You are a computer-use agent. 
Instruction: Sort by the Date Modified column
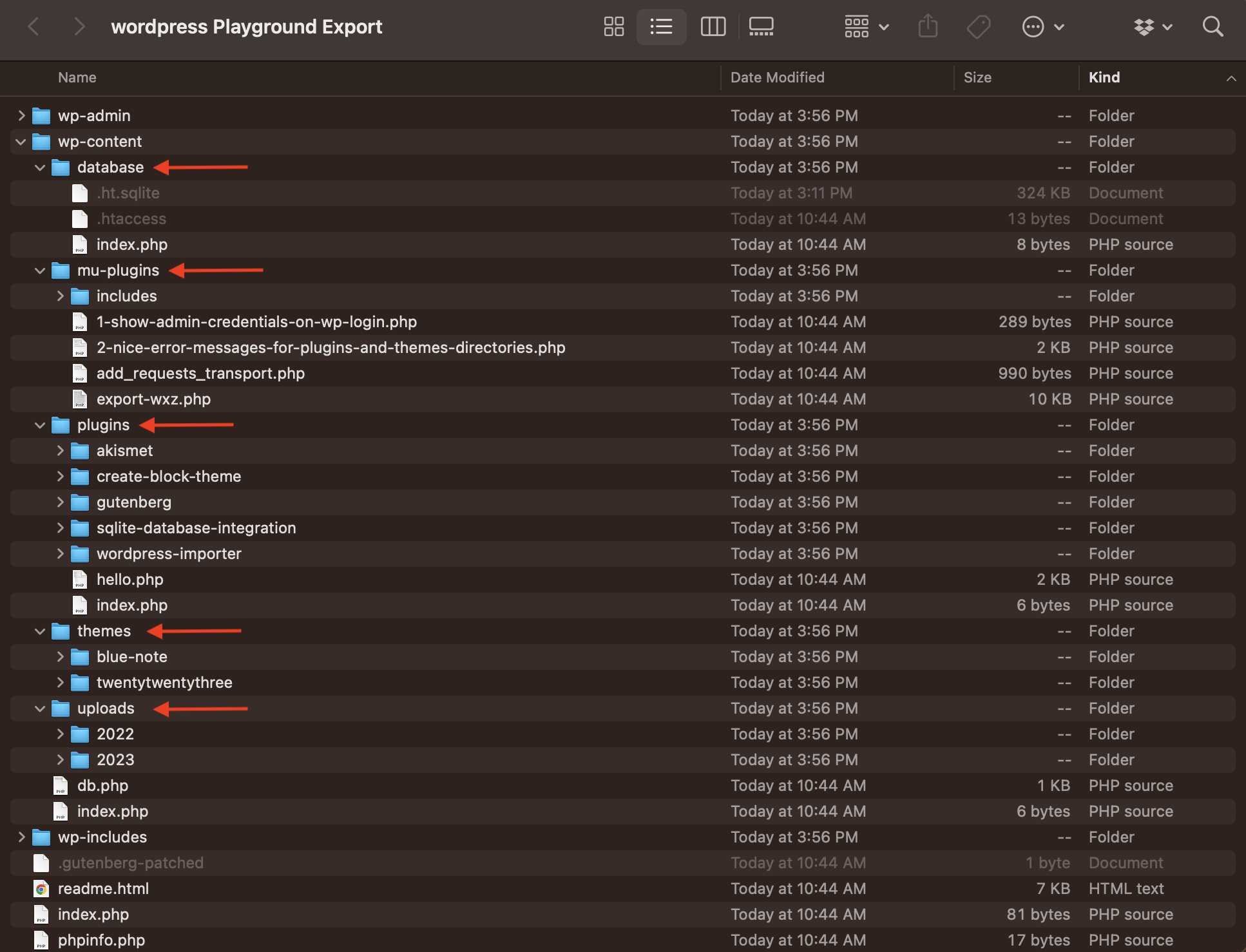click(777, 77)
